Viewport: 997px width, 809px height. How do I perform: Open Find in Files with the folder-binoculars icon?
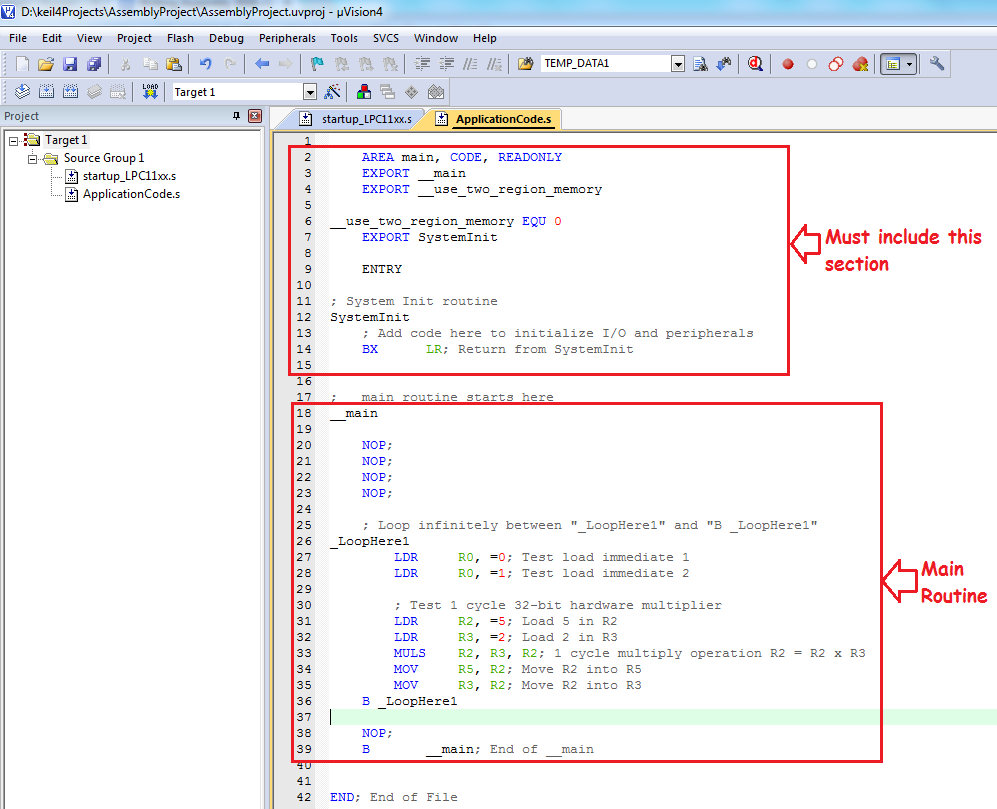(525, 64)
